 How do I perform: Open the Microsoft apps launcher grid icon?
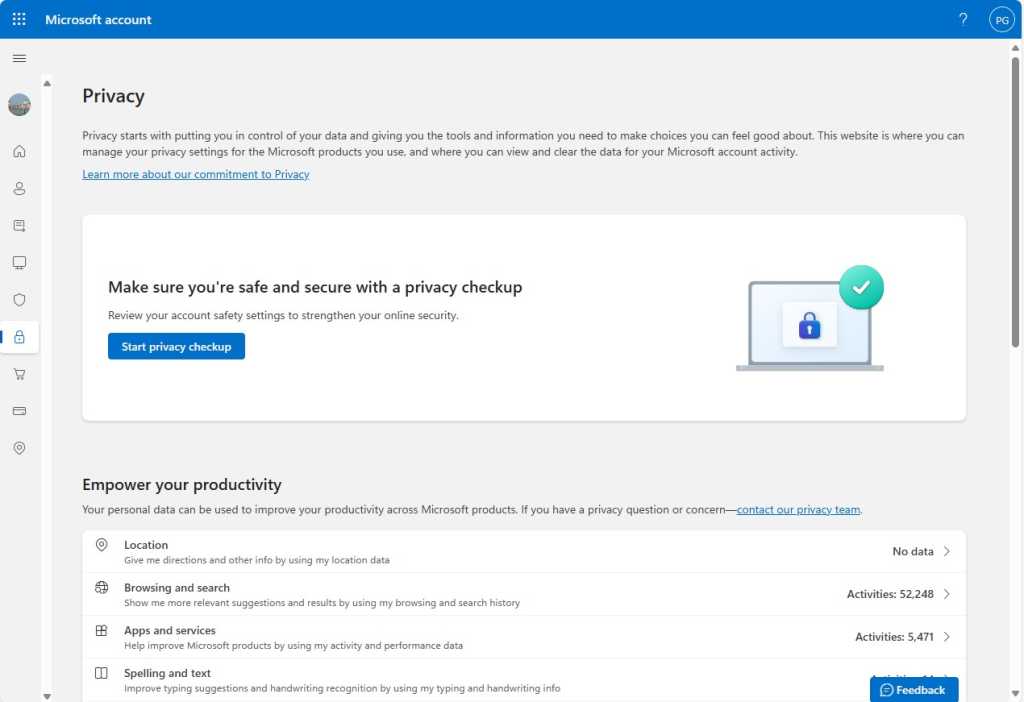[x=18, y=19]
